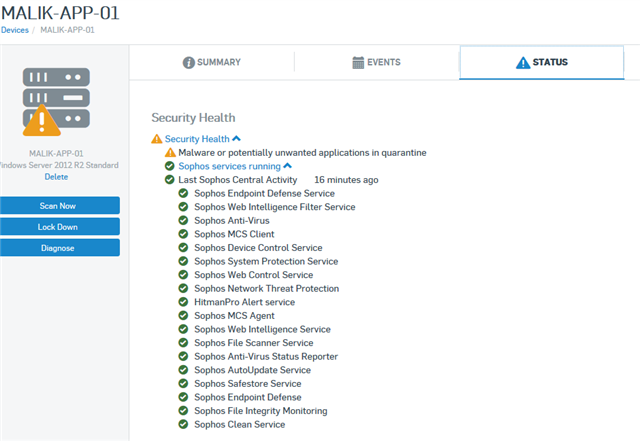
Task: Select HitmanPro Alert service text
Action: coord(244,302)
